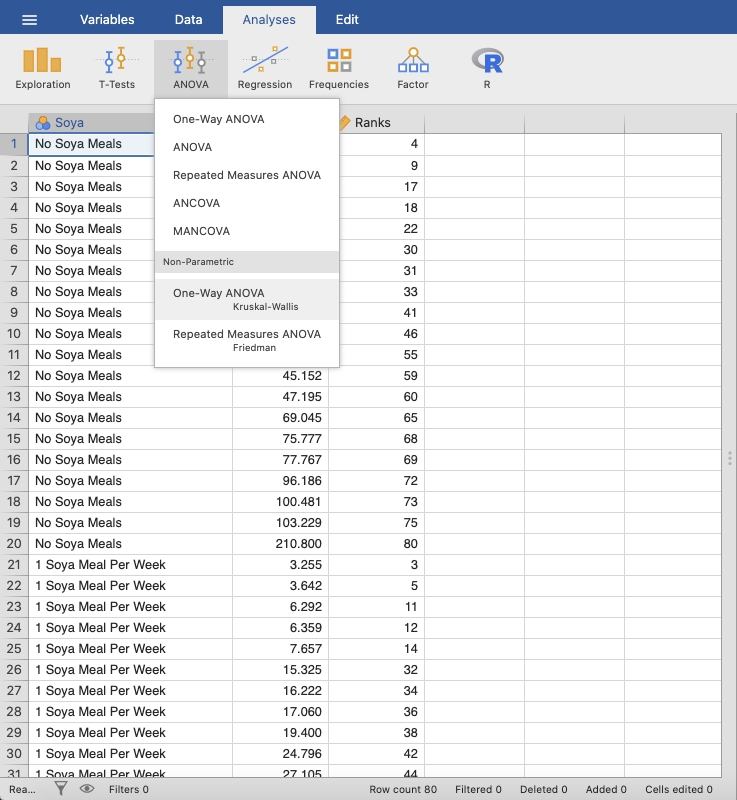Click the cell with value 100.481
This screenshot has width=737, height=800.
pyautogui.click(x=281, y=502)
